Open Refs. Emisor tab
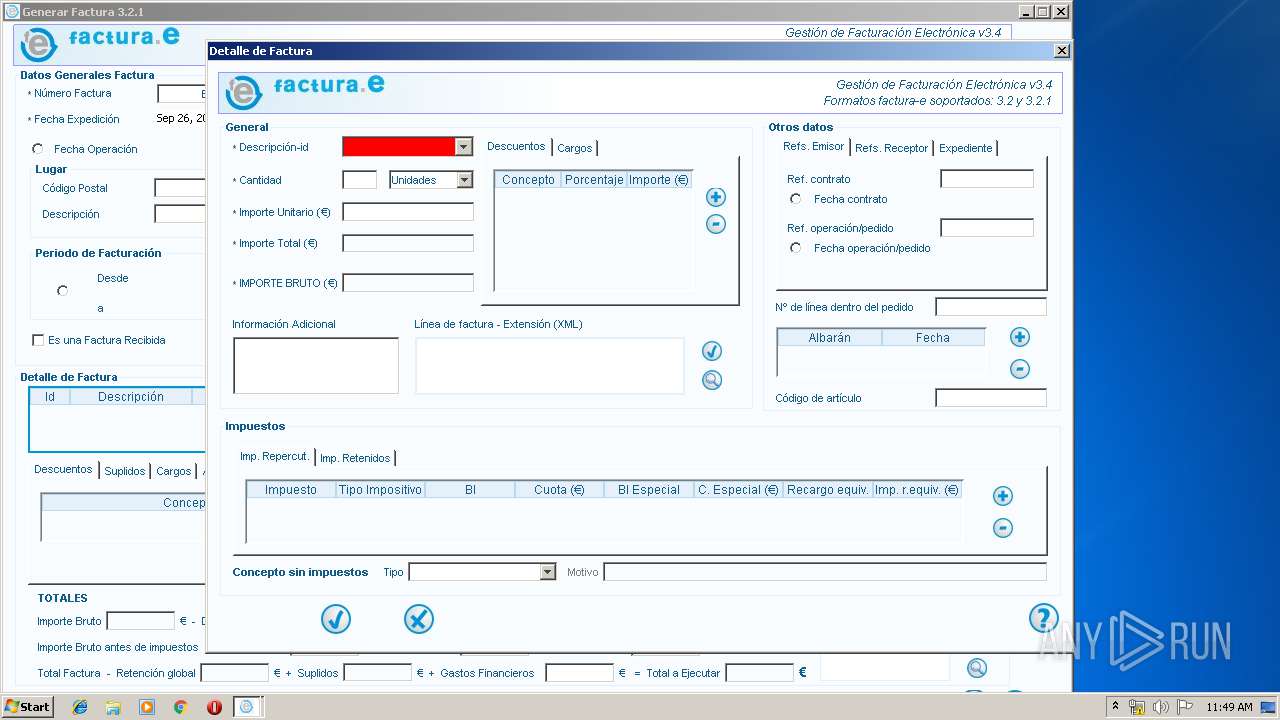 click(x=814, y=147)
